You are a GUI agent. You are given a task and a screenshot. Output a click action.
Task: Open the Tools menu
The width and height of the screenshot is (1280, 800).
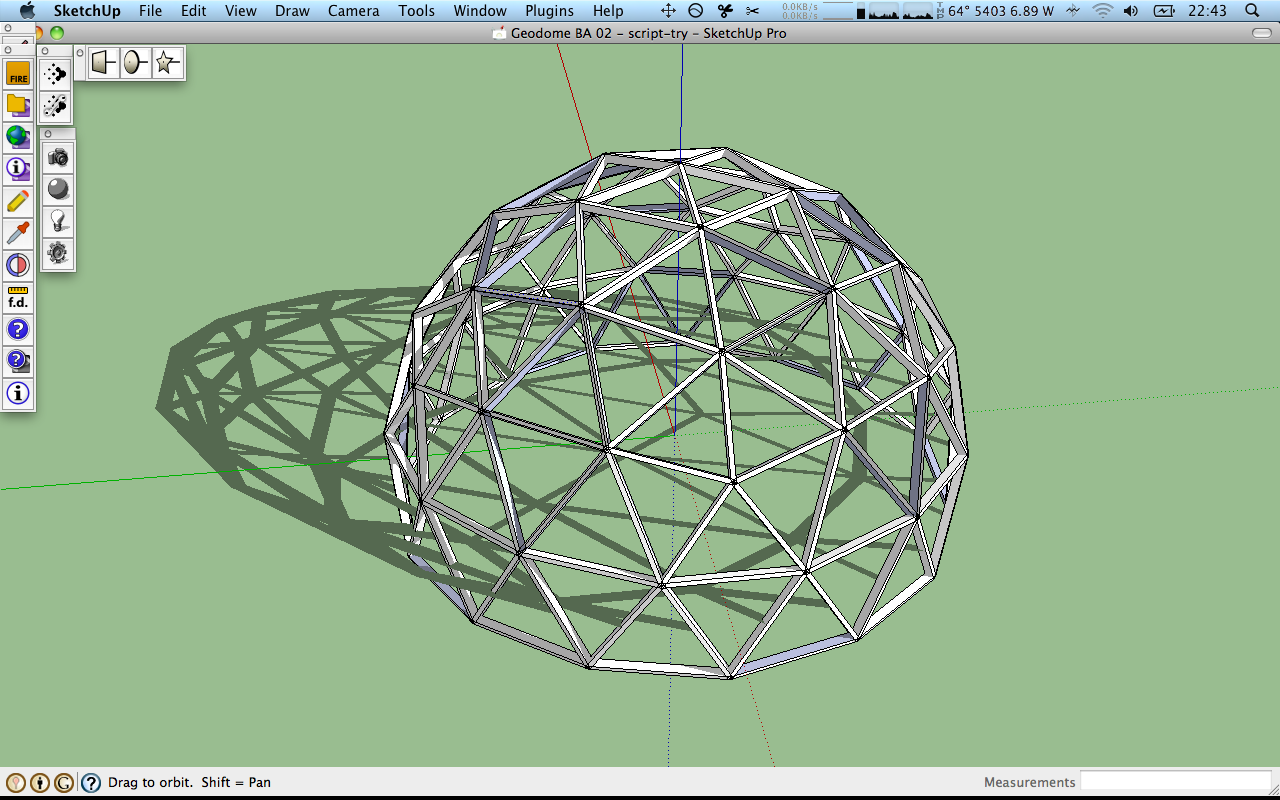pyautogui.click(x=416, y=11)
